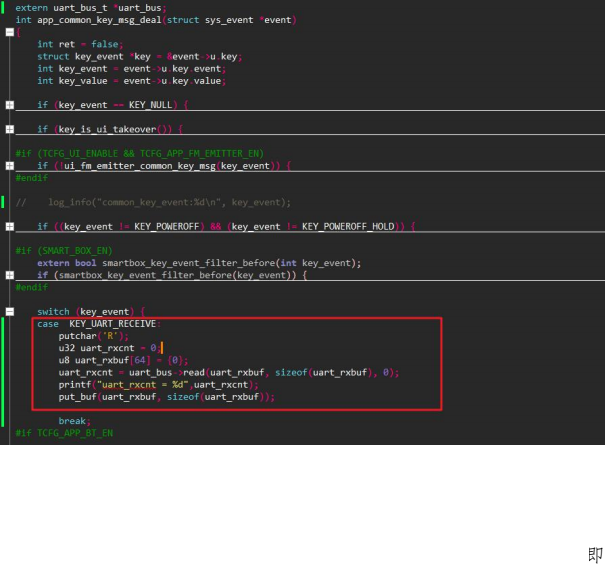Viewport: 606px width, 566px height.
Task: Expand the folded 'if (key_is_ui_takeover())' block
Action: [10, 129]
